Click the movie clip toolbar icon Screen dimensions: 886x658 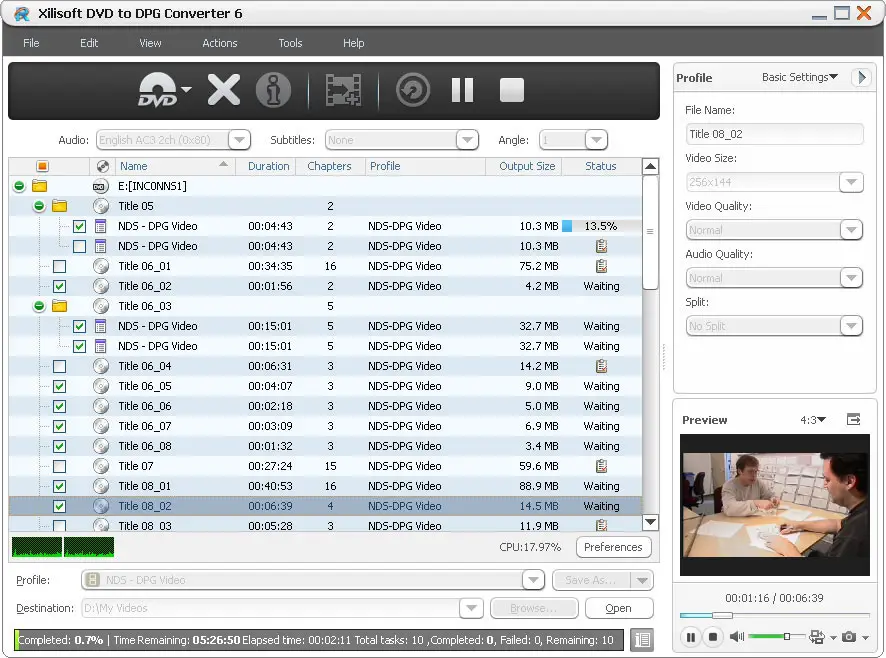click(x=344, y=90)
